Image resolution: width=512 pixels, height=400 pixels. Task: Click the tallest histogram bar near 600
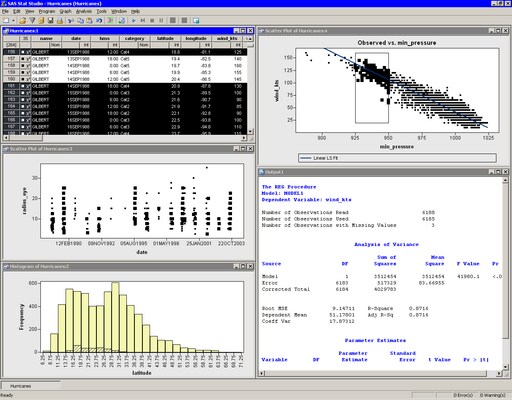[115, 317]
